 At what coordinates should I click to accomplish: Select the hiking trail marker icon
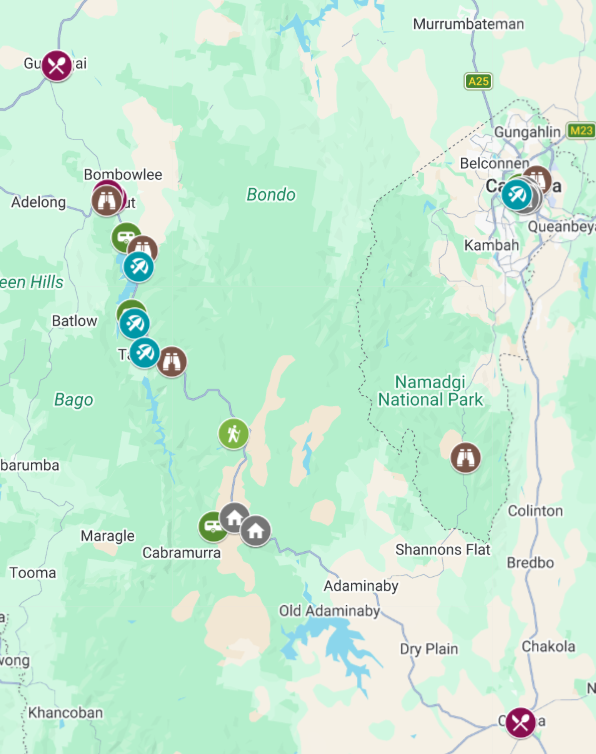[233, 434]
